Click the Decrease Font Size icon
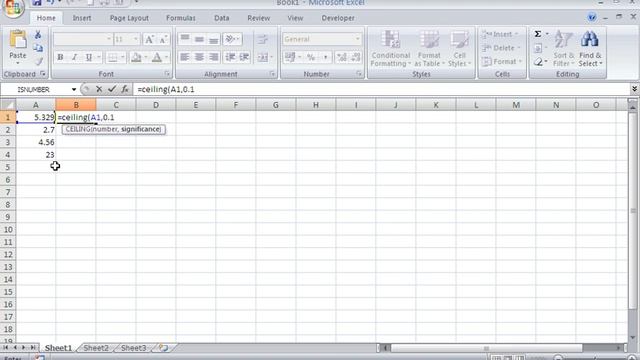 (163, 39)
